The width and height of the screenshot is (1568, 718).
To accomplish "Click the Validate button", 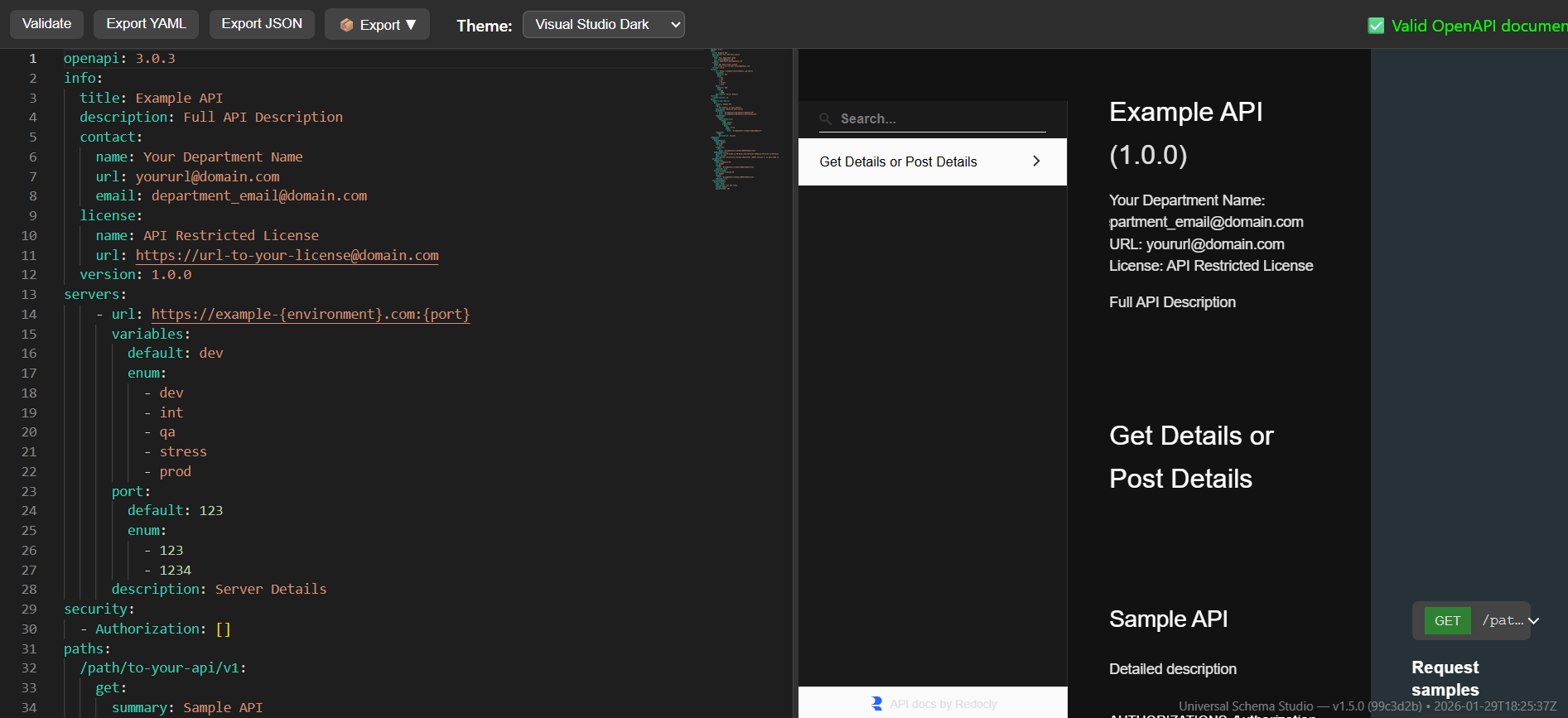I will point(46,24).
